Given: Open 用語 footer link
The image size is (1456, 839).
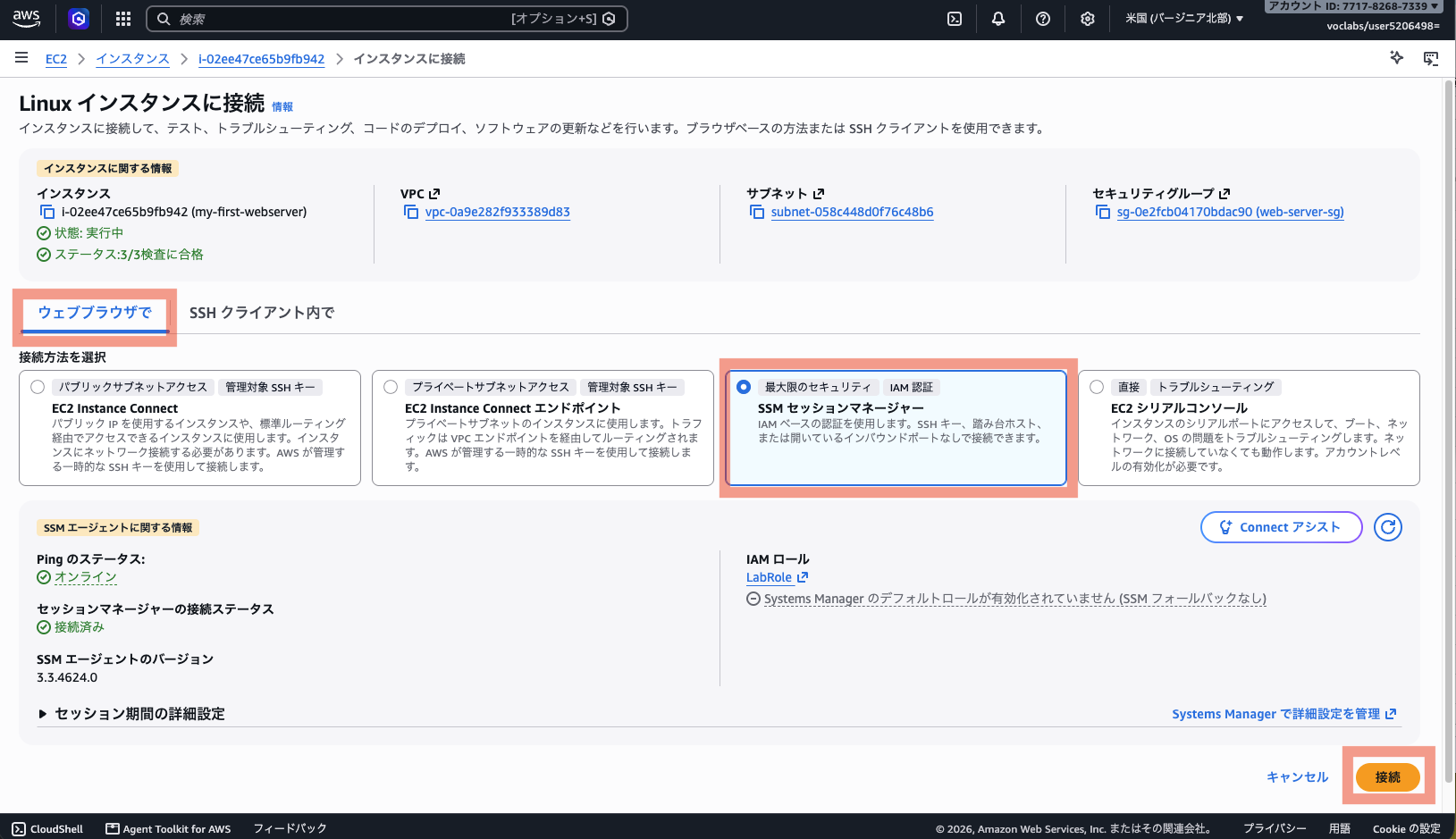Looking at the screenshot, I should click(1340, 829).
